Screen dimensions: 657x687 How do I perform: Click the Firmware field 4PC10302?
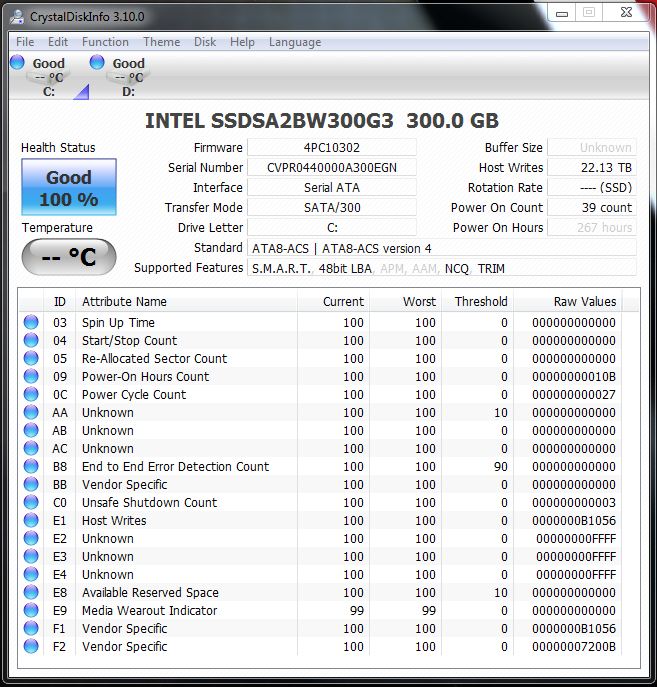tap(332, 148)
